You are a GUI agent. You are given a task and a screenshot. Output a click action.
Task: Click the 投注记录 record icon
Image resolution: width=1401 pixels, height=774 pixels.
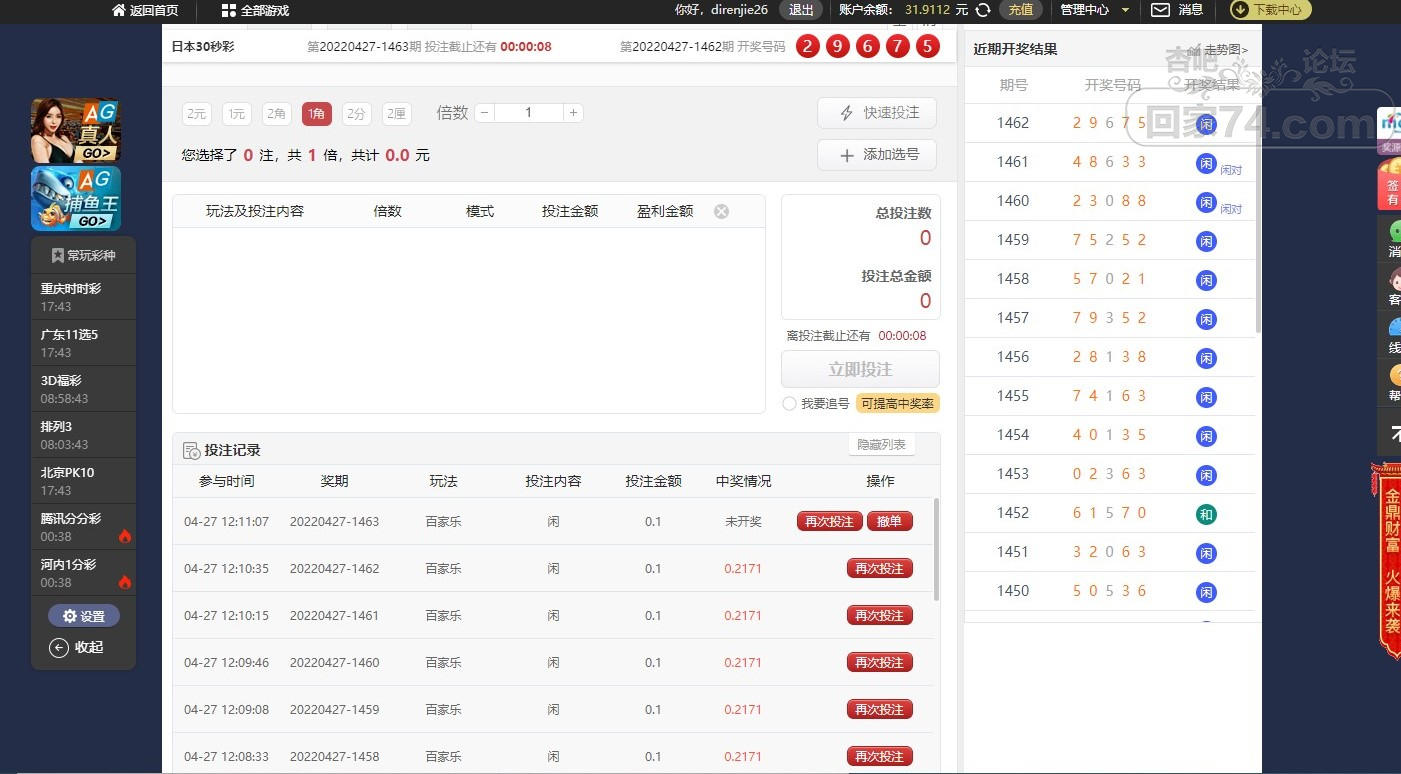click(x=192, y=451)
